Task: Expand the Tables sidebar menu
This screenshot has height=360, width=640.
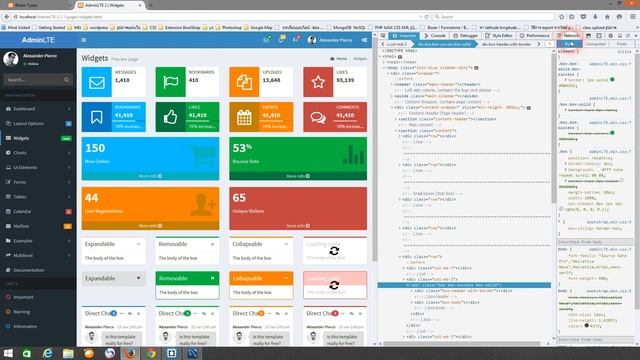Action: 38,197
